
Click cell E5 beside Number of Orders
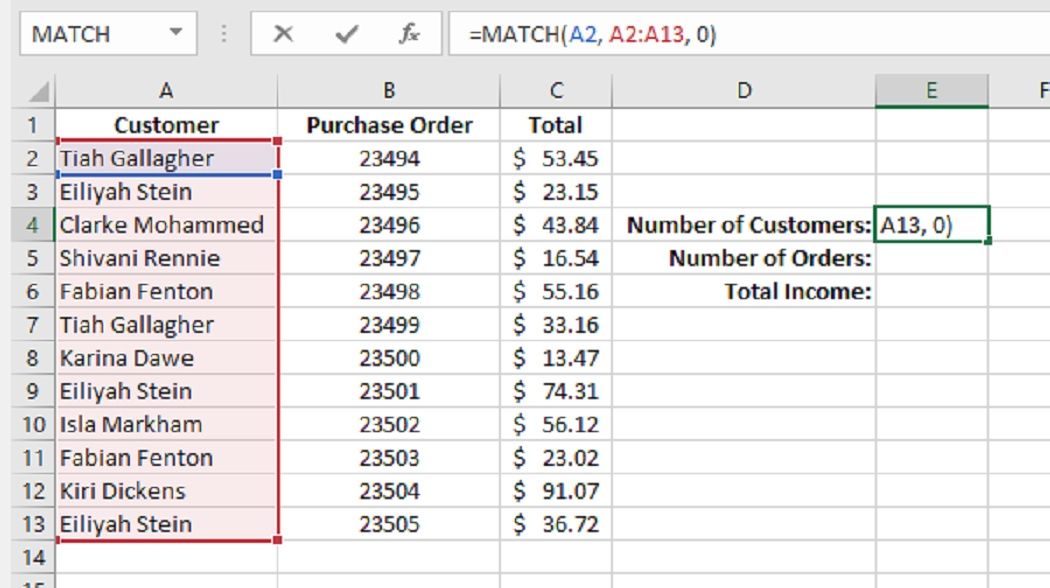931,259
